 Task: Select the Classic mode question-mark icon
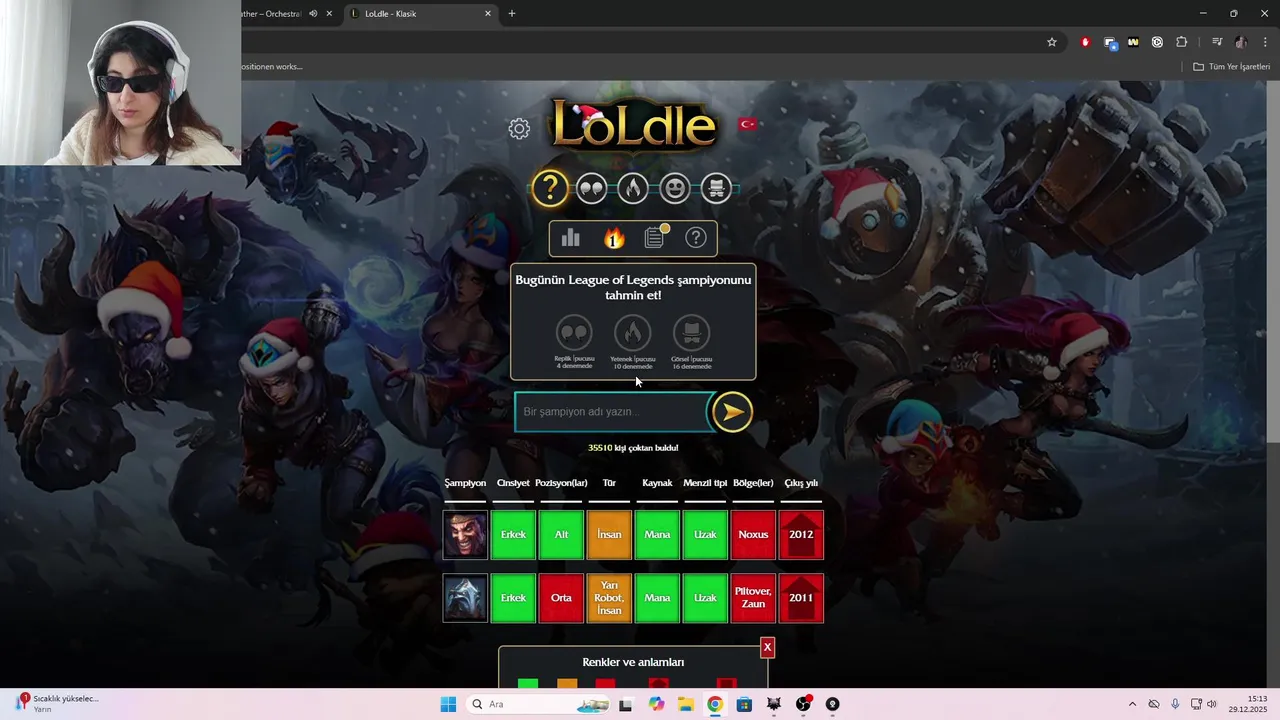pos(550,188)
